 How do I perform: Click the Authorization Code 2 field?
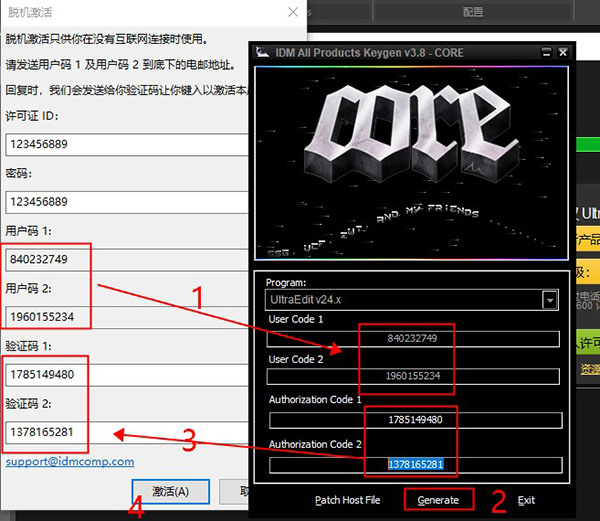point(414,465)
